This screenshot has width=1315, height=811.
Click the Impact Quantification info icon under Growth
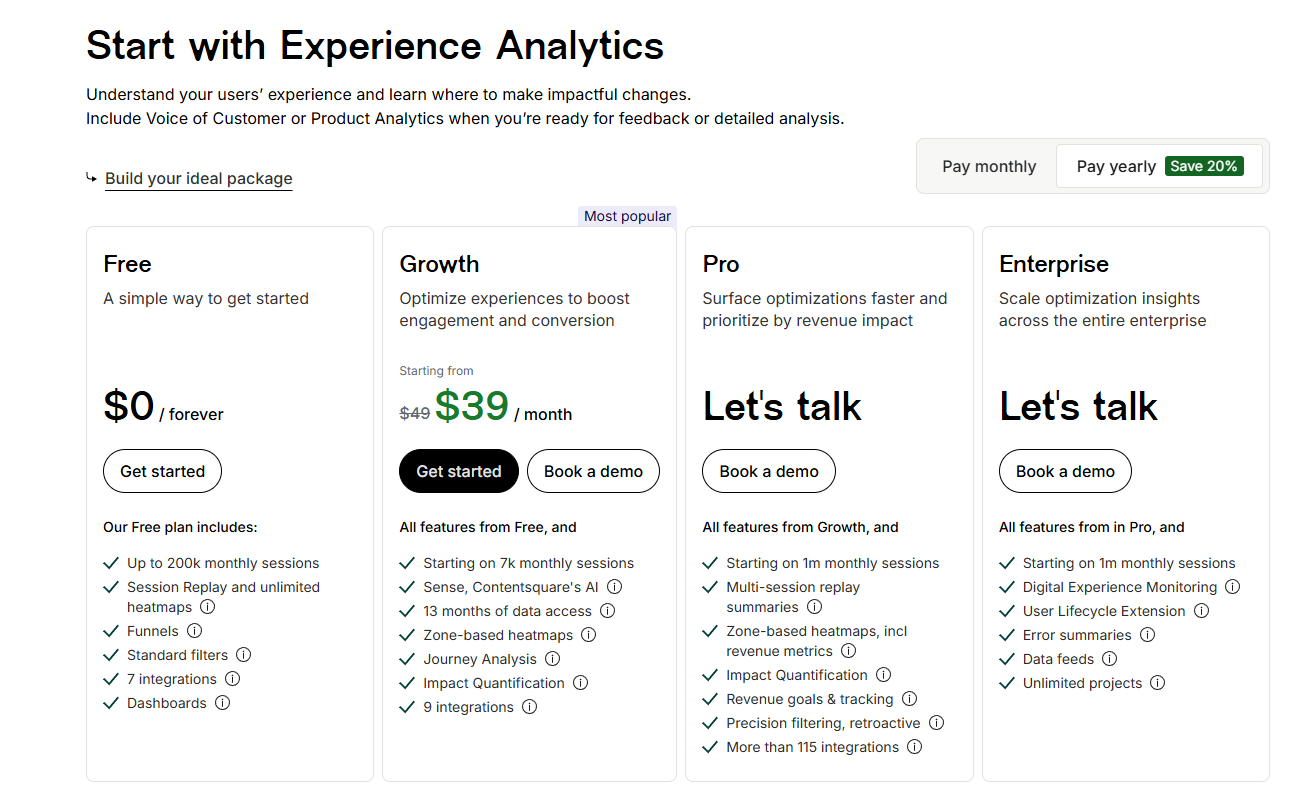tap(581, 682)
